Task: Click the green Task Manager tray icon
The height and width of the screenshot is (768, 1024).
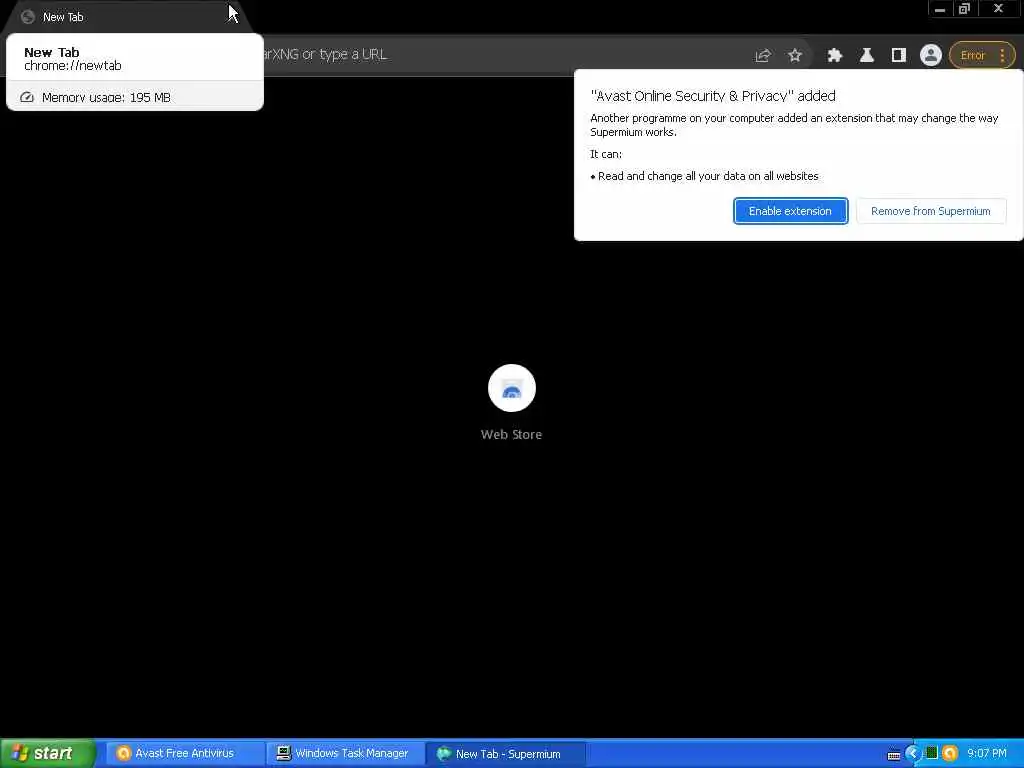Action: 931,753
